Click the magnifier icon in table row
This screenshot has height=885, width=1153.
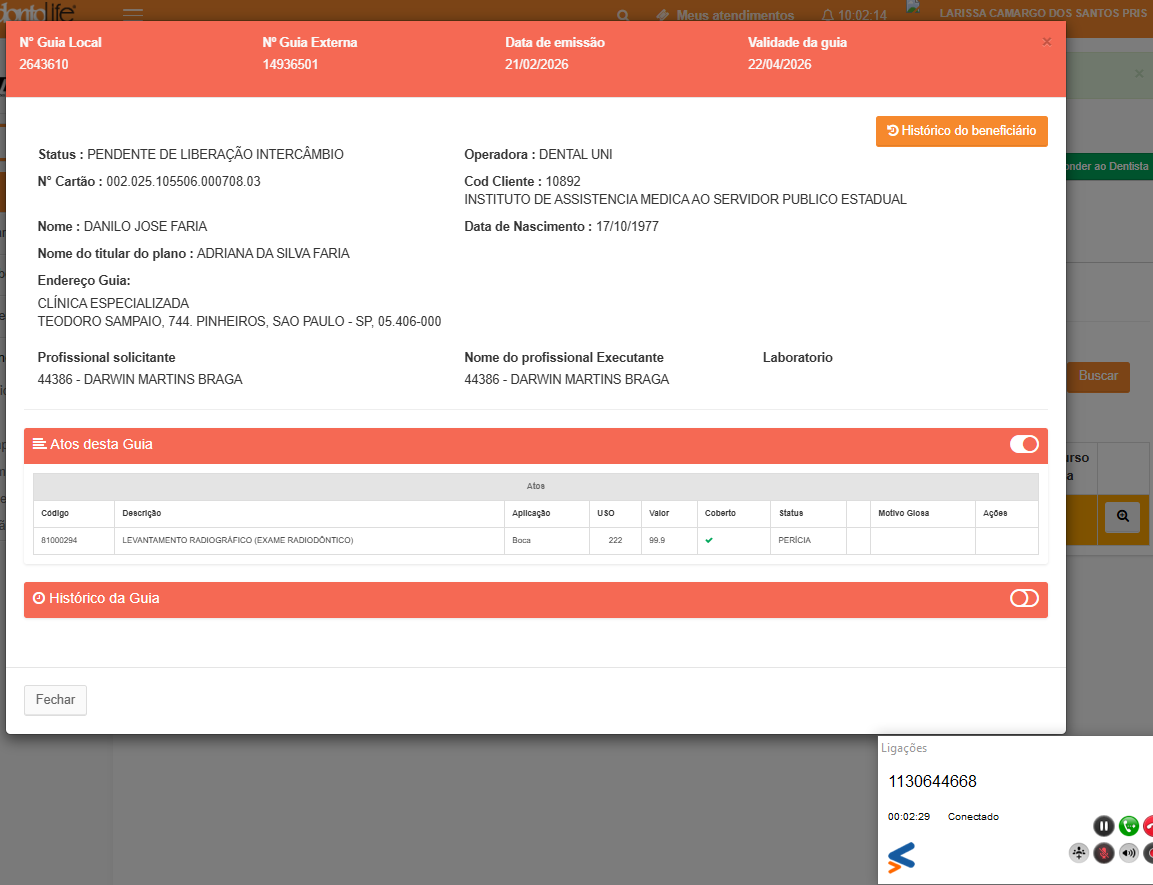coord(1123,516)
